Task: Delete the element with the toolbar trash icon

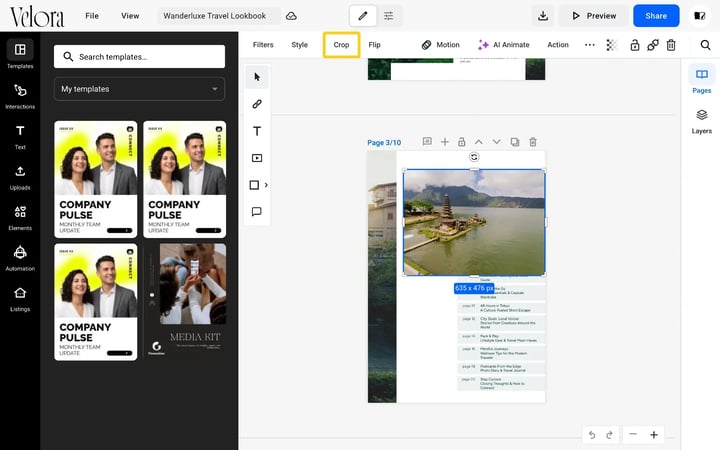Action: click(671, 45)
